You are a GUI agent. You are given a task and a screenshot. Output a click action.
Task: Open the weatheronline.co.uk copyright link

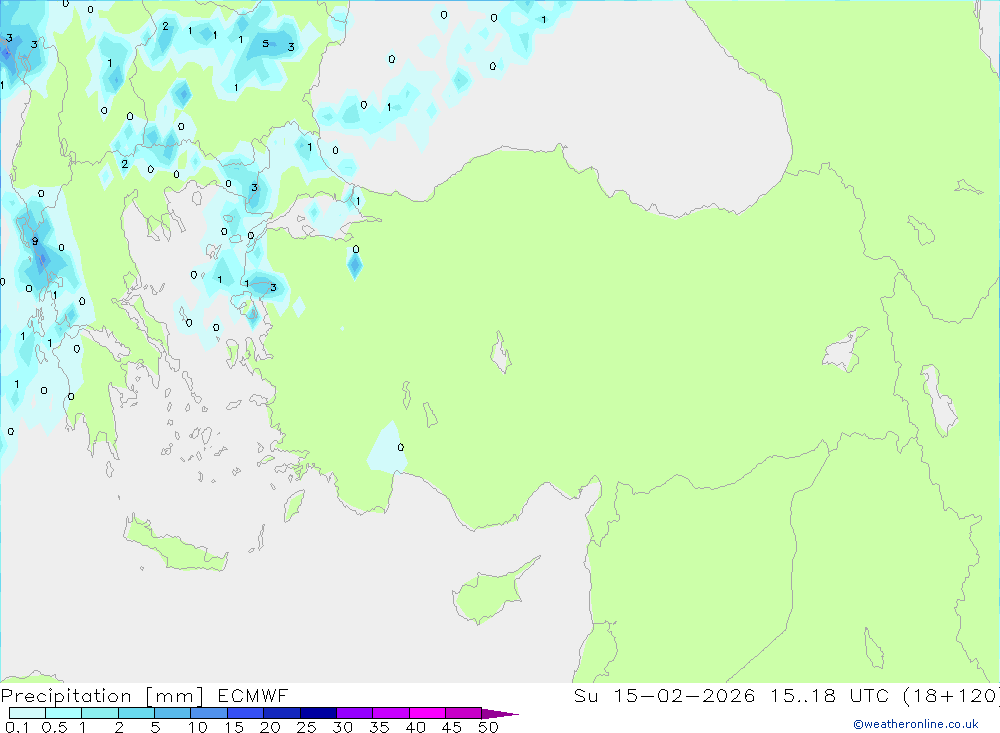pyautogui.click(x=916, y=724)
